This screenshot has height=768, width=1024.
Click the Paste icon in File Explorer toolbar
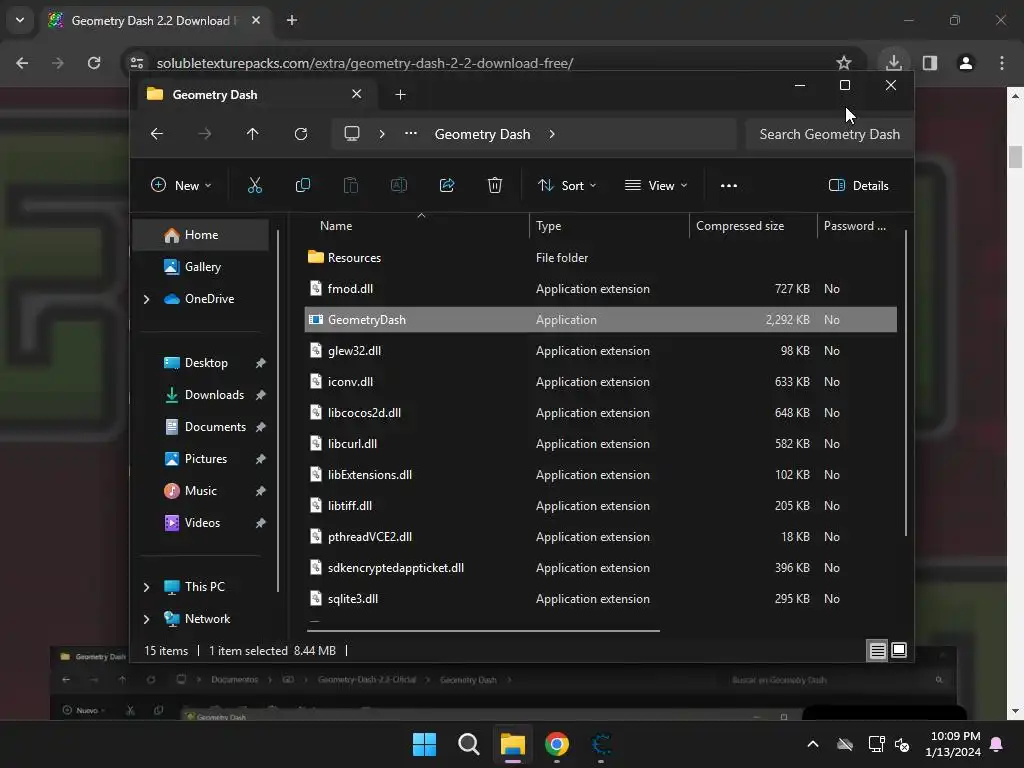351,185
